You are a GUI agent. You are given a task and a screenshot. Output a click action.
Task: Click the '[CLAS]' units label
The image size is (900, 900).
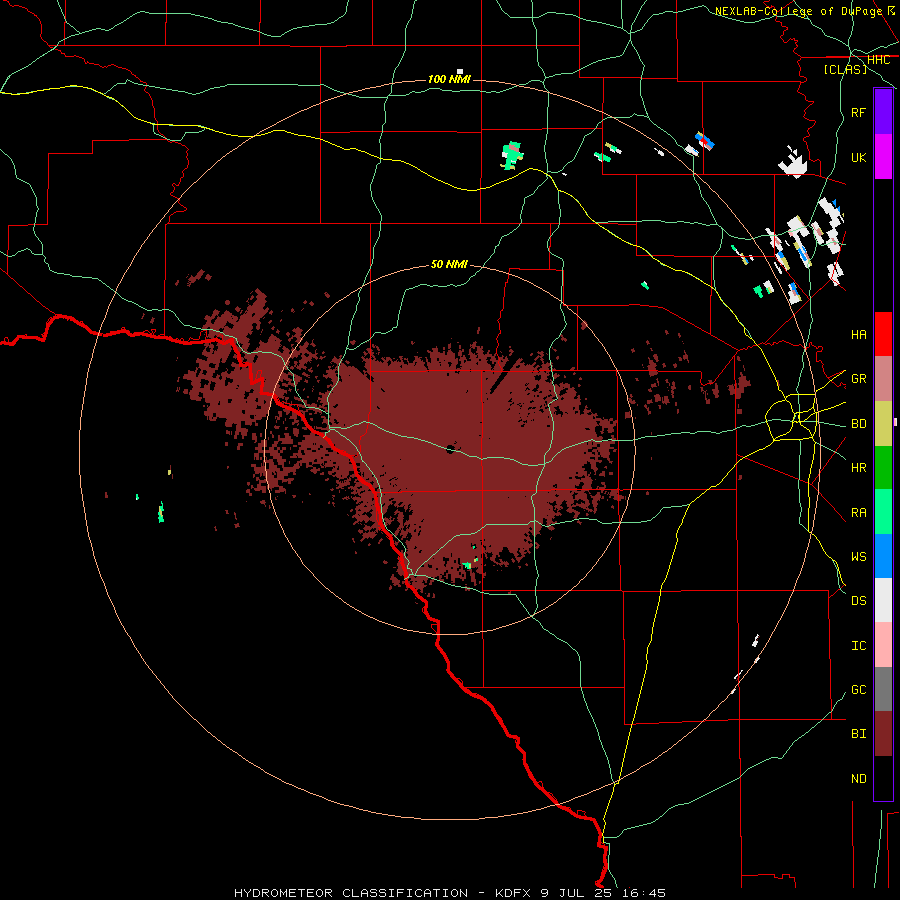(845, 69)
